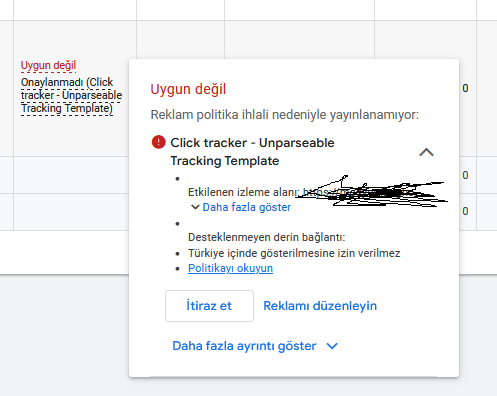
Task: Click the bottom-most 0 value in the right column
Action: pyautogui.click(x=465, y=211)
